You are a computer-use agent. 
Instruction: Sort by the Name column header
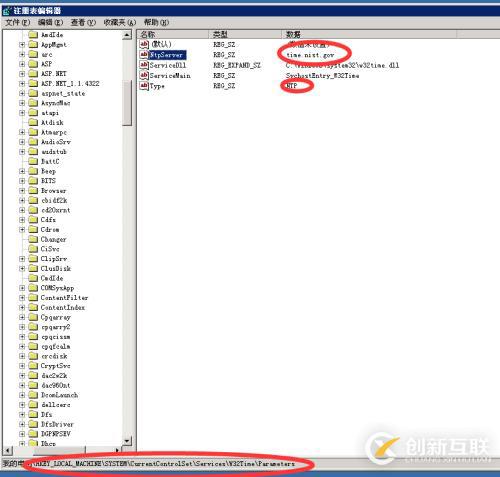(x=173, y=34)
